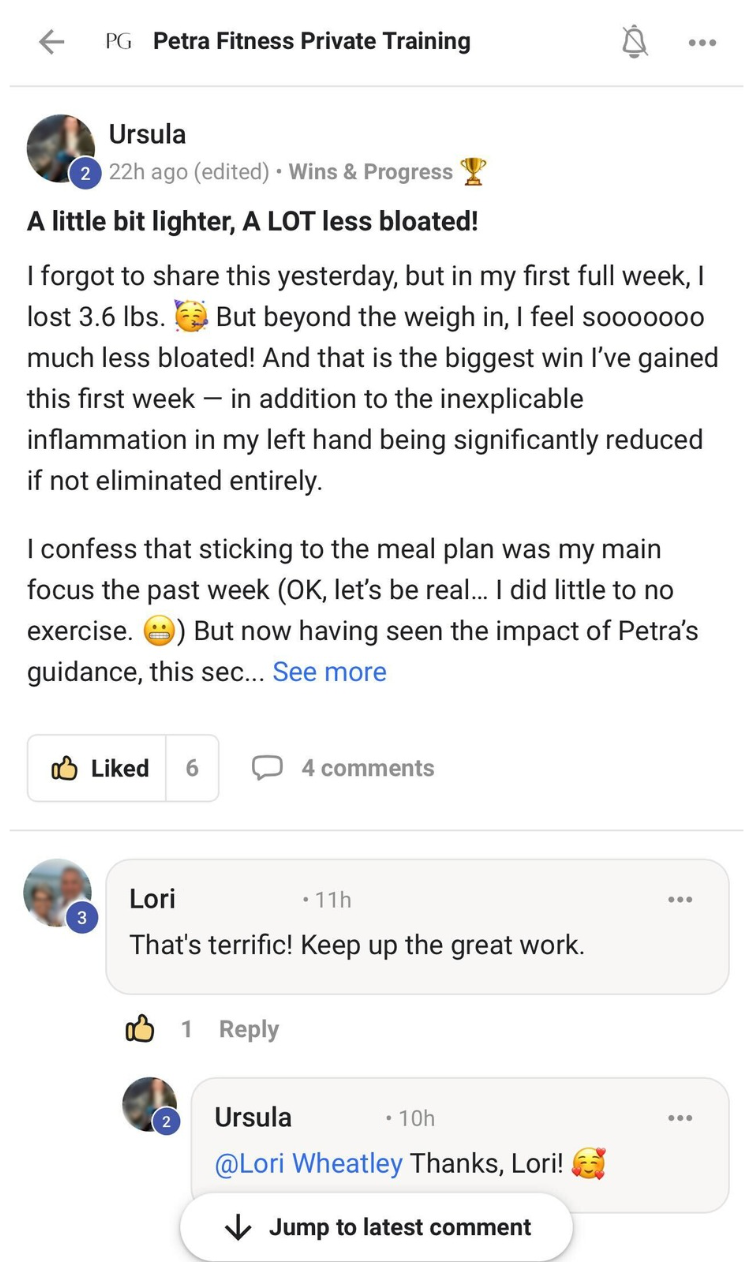Open the top header three-dot menu

(x=702, y=42)
